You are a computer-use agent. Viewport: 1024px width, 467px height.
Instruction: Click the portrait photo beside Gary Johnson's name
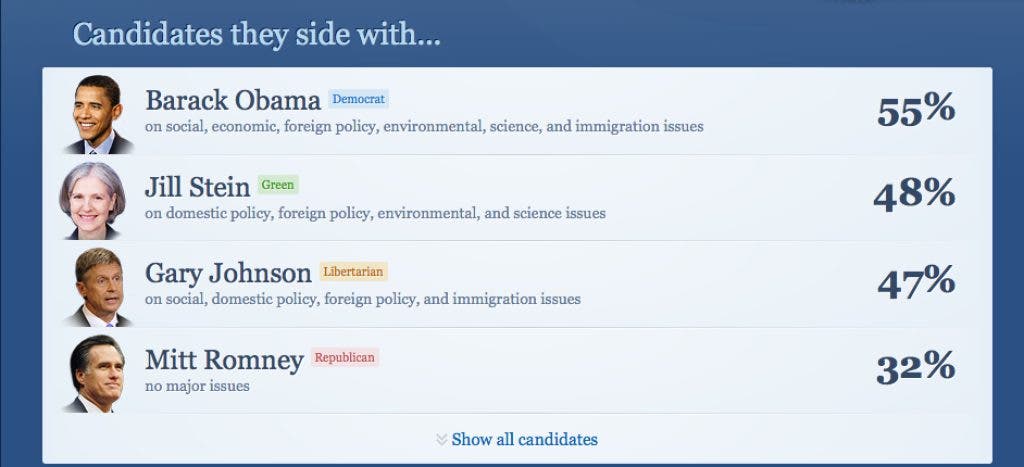point(98,287)
